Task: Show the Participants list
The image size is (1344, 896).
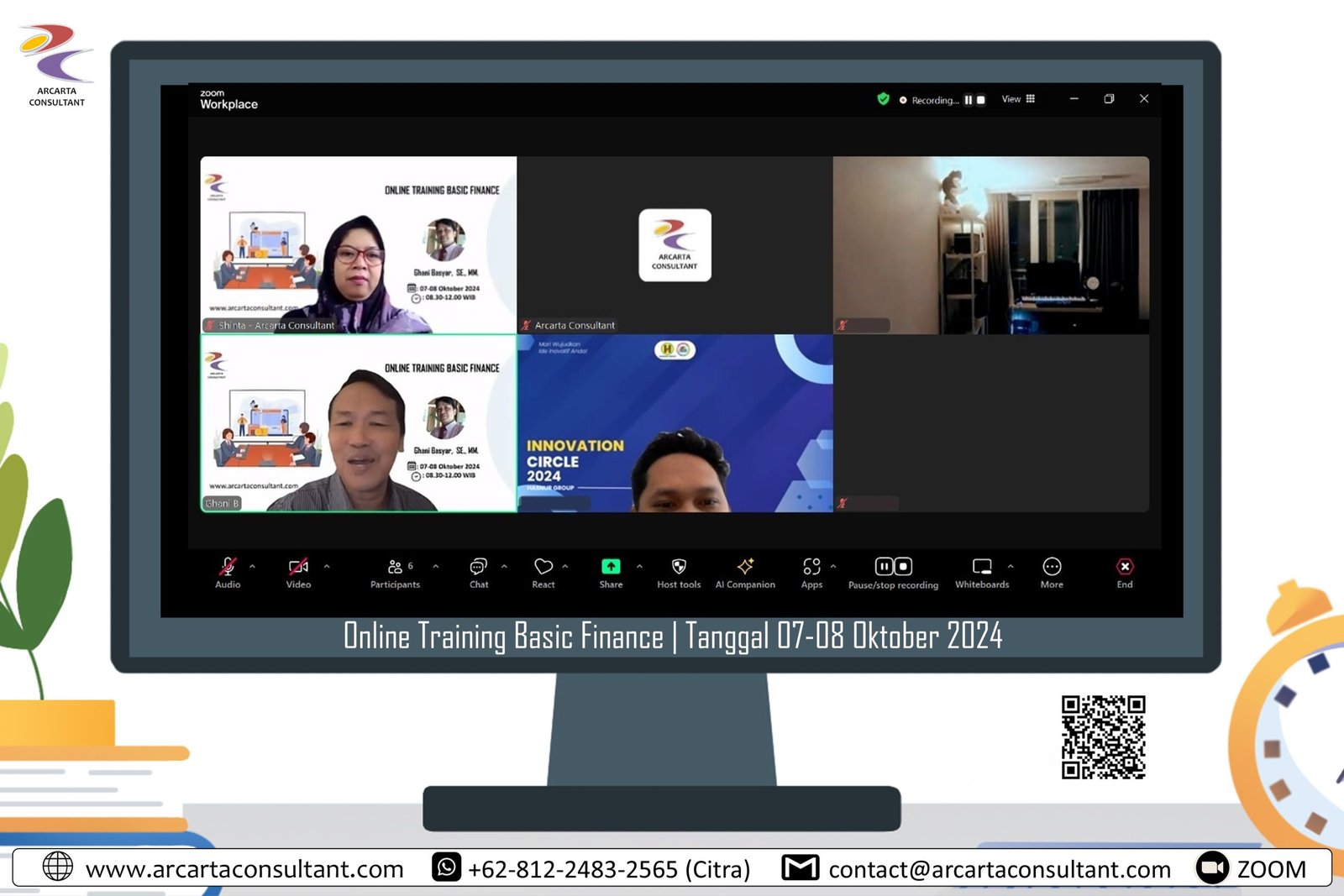Action: pos(395,568)
